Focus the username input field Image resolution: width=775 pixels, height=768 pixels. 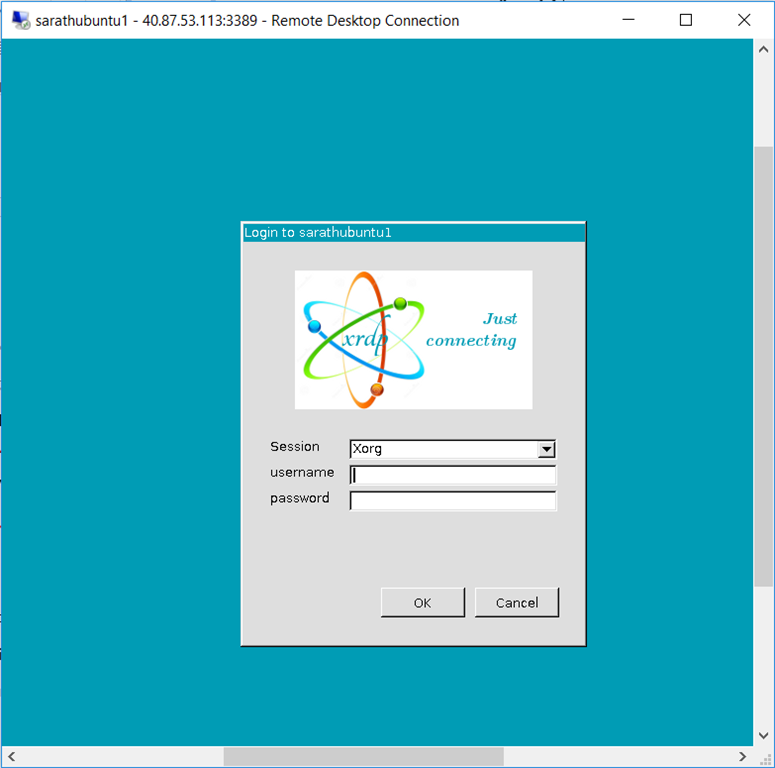tap(453, 475)
